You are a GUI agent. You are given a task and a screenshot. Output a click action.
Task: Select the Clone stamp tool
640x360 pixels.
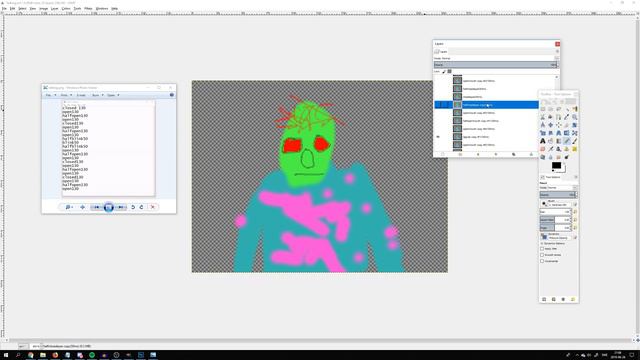point(567,149)
